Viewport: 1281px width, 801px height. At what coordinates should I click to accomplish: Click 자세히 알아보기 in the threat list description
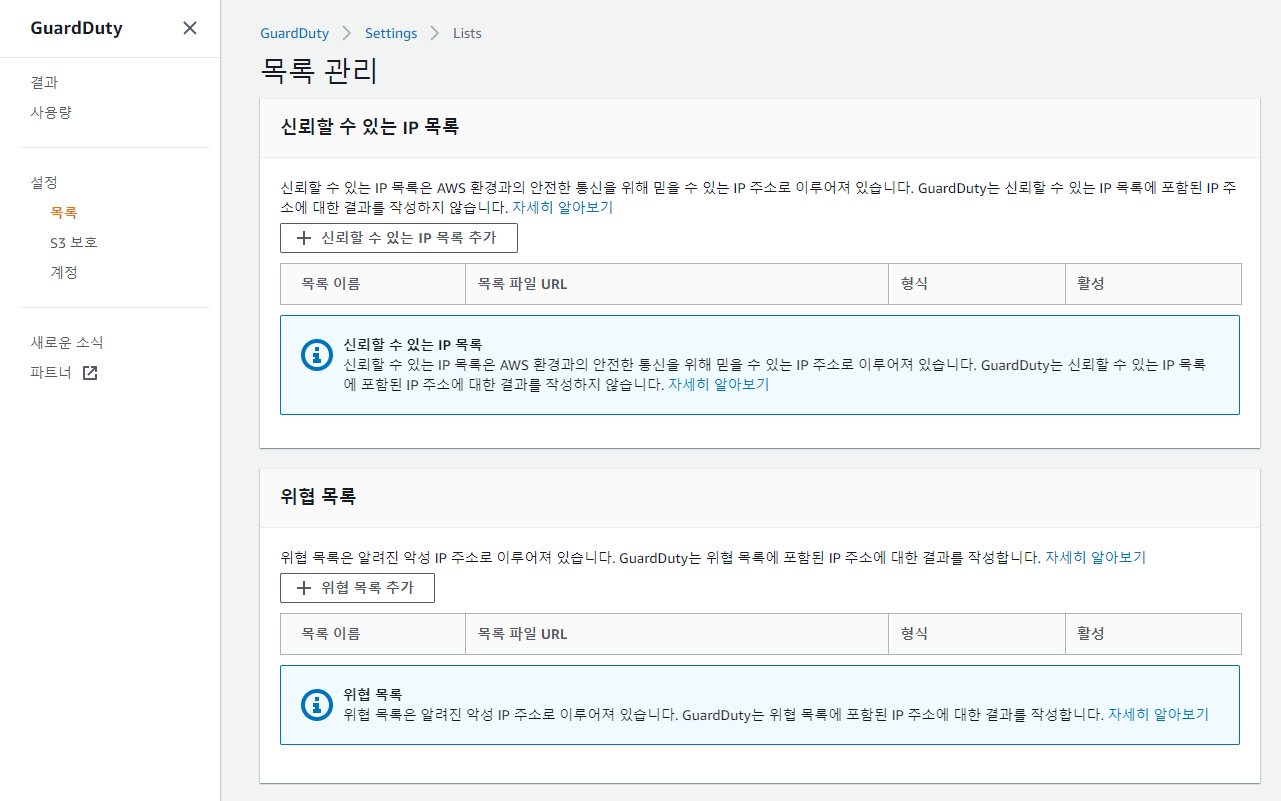[1096, 558]
